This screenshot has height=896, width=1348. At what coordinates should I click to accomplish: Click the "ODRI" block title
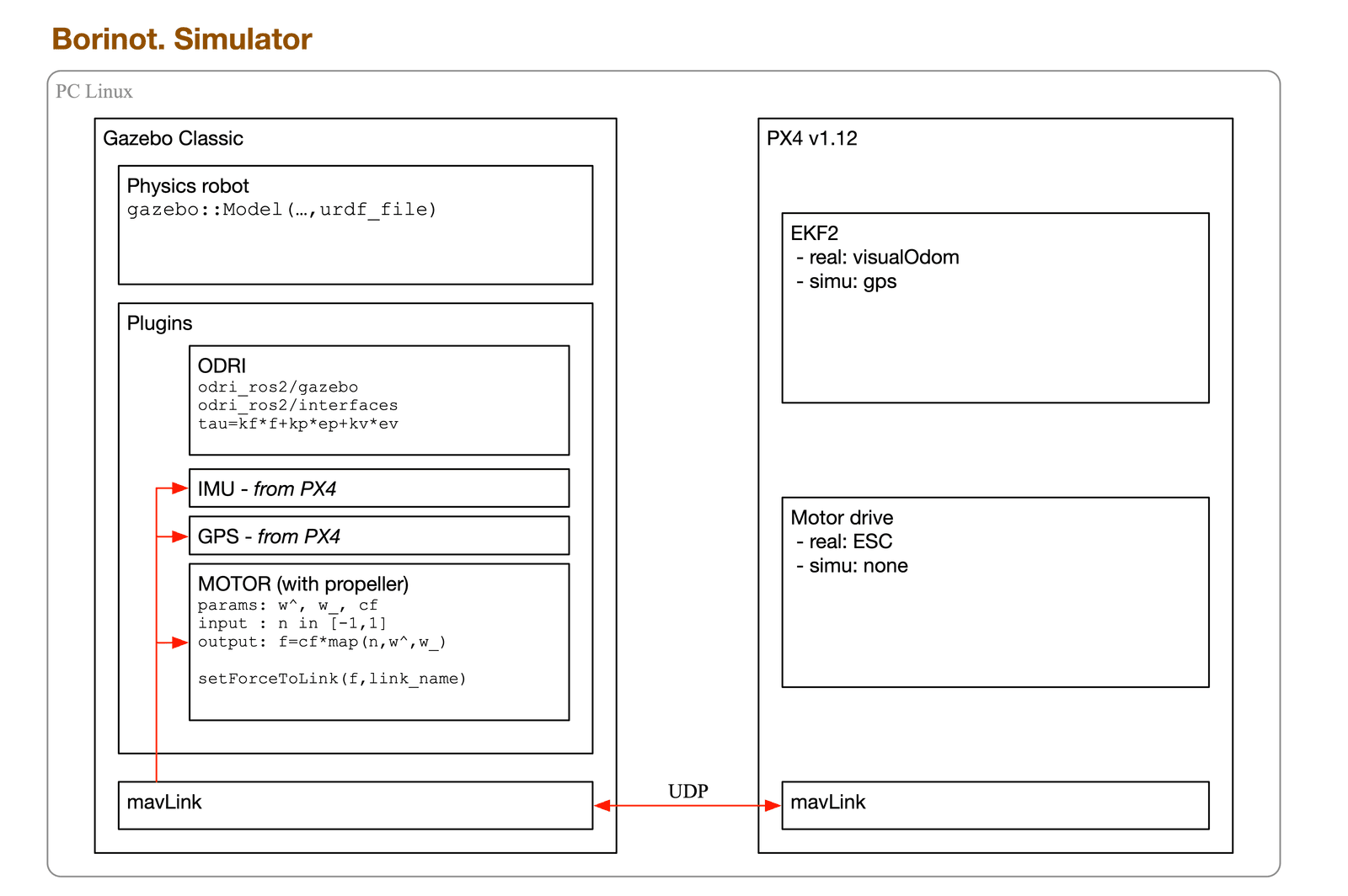coord(222,365)
